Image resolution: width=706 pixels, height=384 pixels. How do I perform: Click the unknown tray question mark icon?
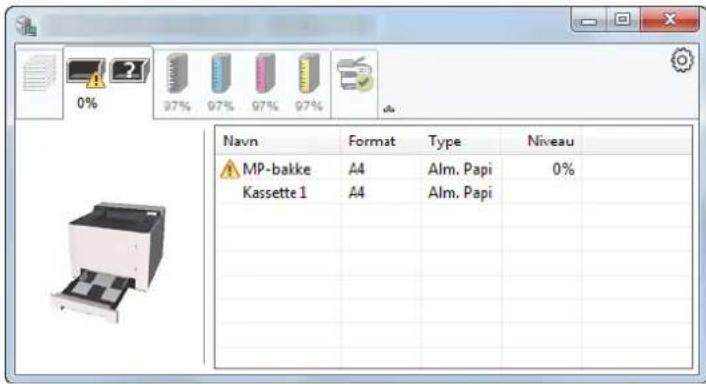(130, 71)
